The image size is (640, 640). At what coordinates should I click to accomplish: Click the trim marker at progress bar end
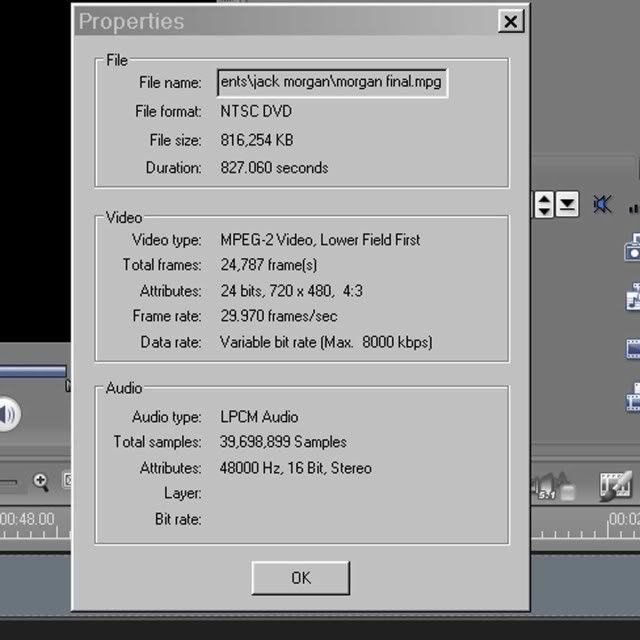pos(68,383)
